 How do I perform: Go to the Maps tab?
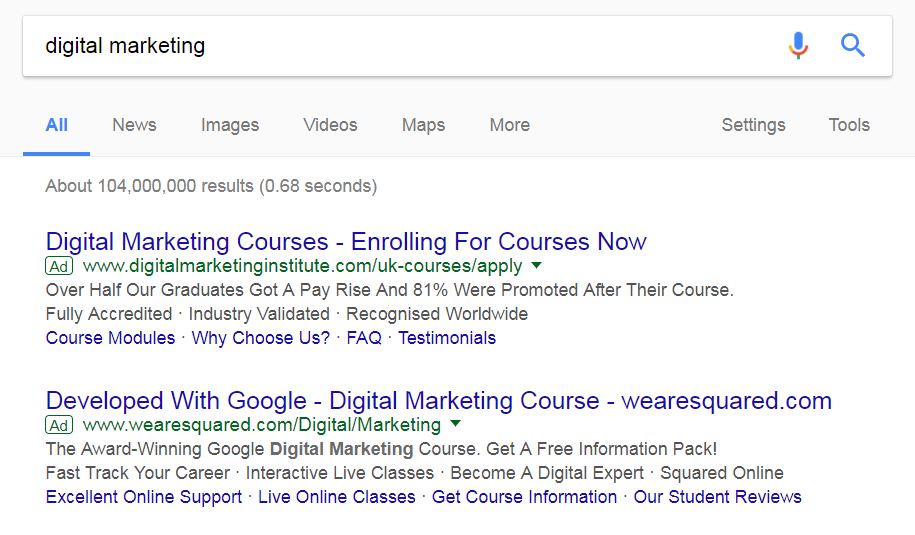(x=423, y=125)
